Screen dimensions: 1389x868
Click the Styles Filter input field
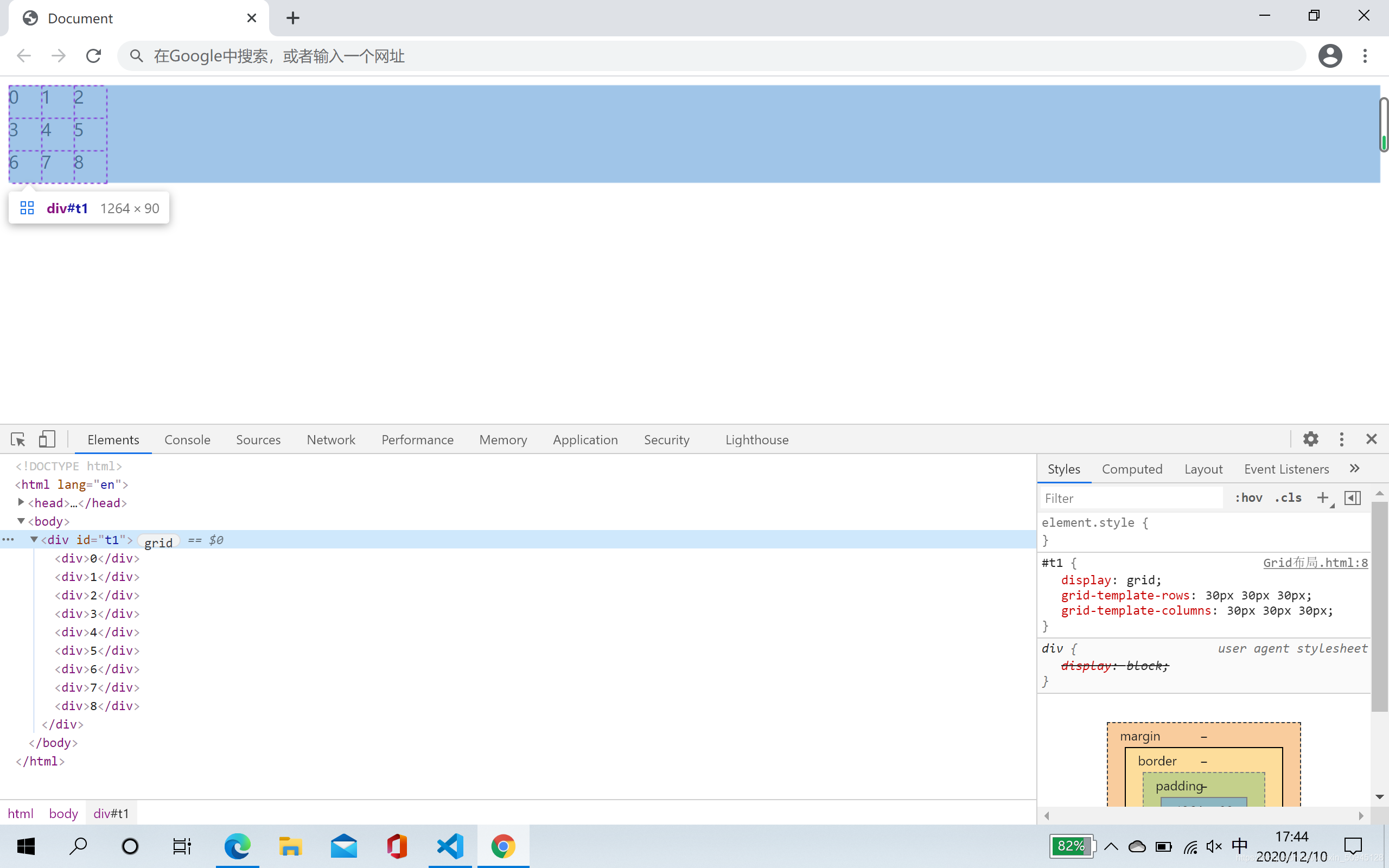pos(1131,497)
